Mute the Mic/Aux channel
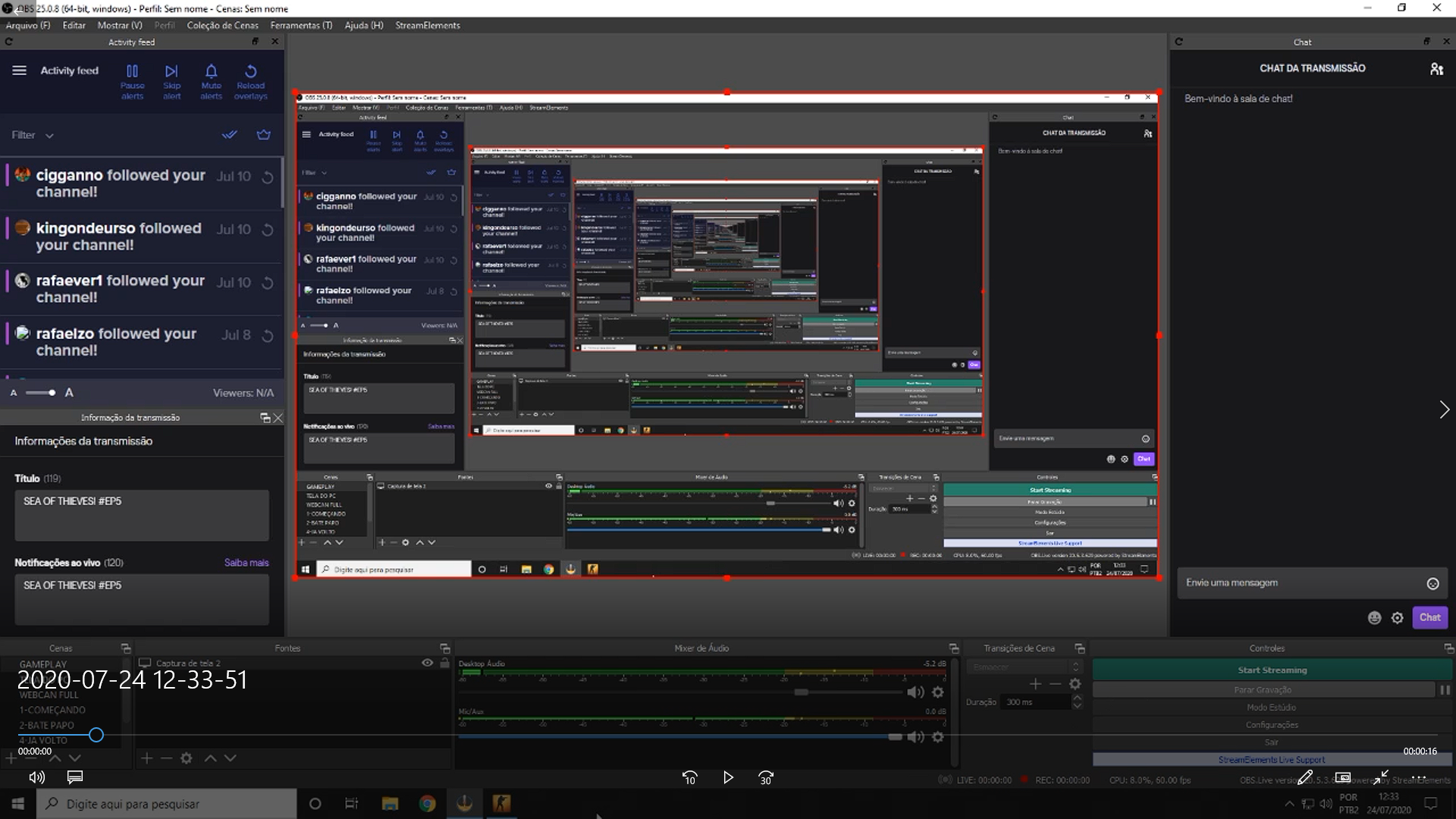This screenshot has height=819, width=1456. click(915, 737)
